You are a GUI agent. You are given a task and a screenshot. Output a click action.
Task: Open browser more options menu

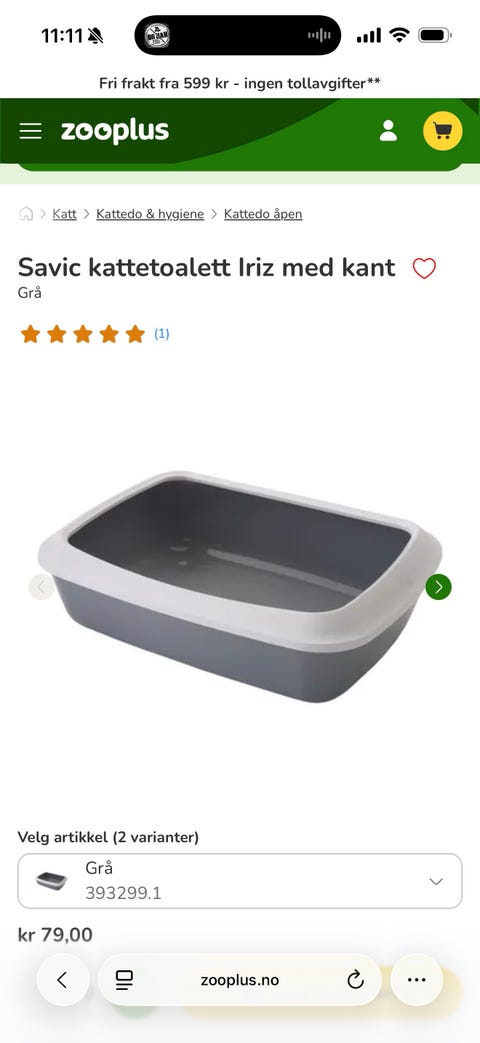point(416,980)
